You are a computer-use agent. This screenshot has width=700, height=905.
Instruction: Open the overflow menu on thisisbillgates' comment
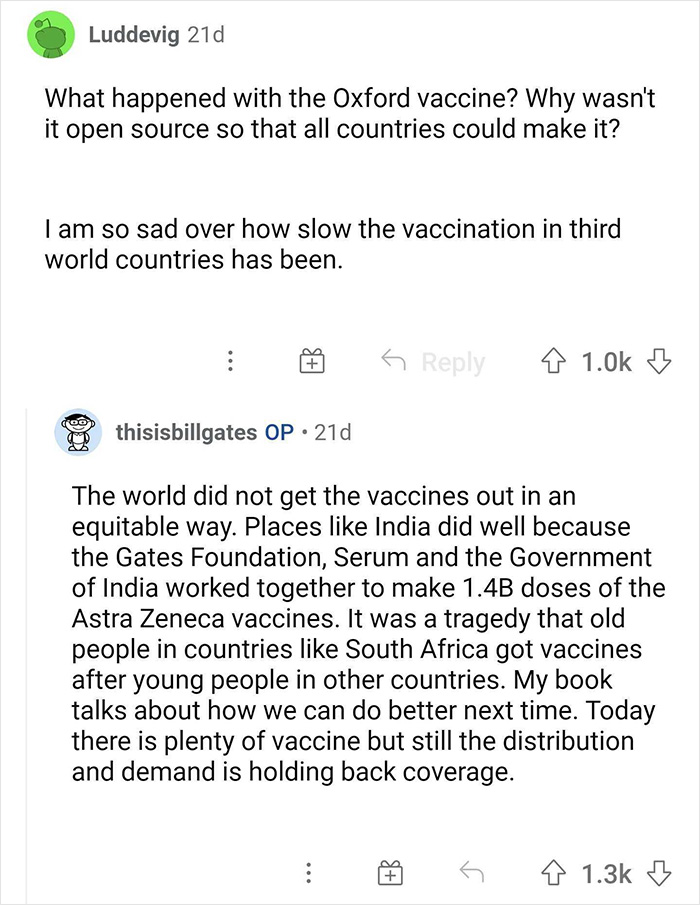[310, 873]
